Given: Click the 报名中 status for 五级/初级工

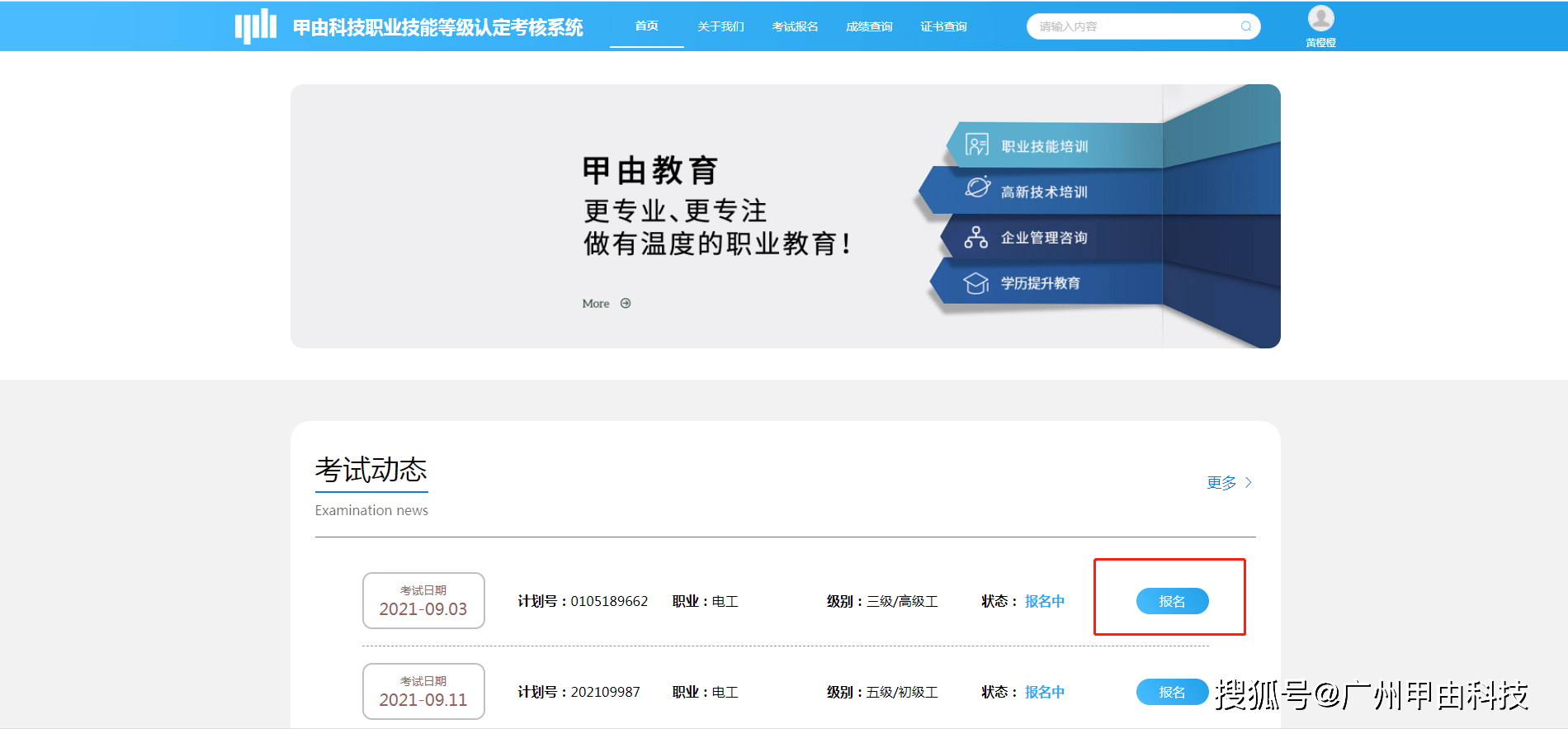Looking at the screenshot, I should coord(1045,692).
